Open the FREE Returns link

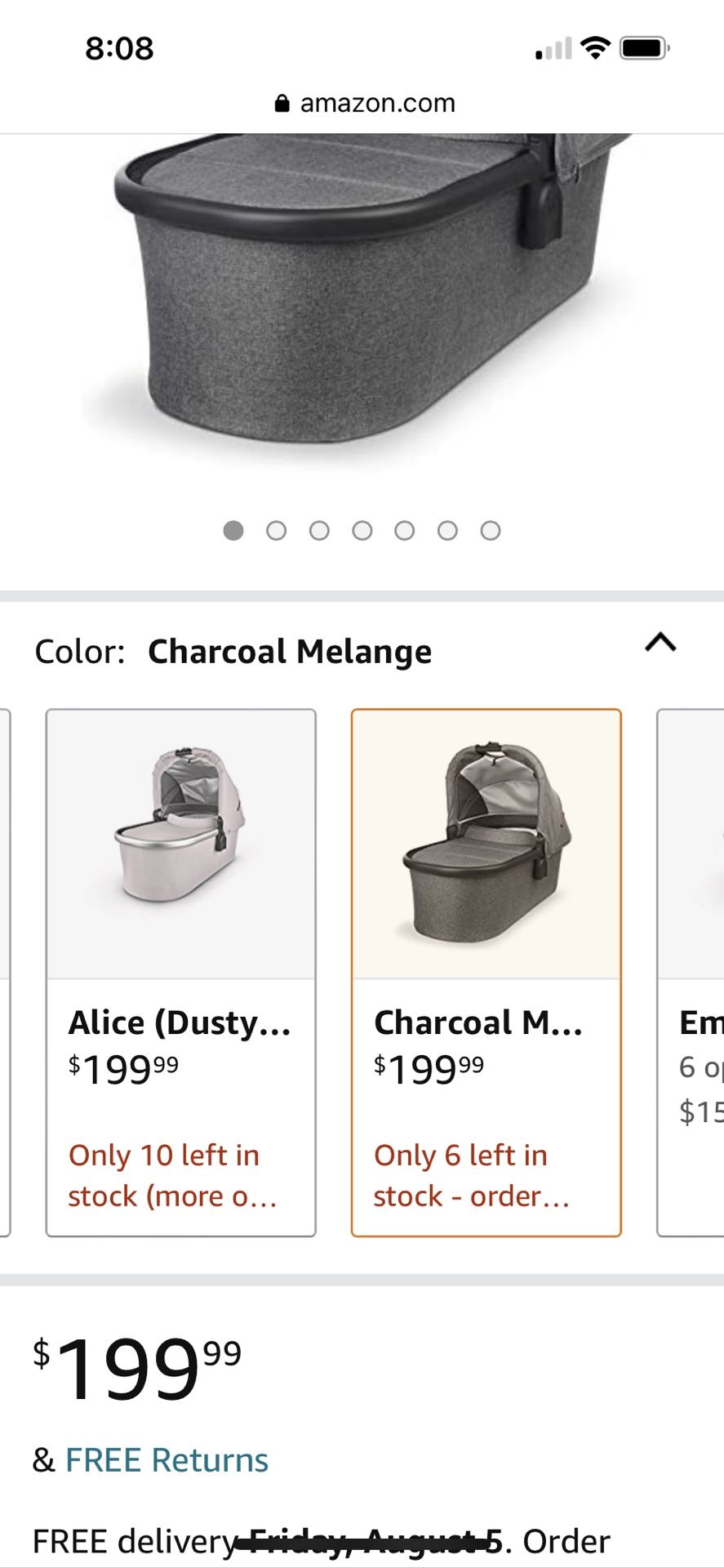[167, 1460]
